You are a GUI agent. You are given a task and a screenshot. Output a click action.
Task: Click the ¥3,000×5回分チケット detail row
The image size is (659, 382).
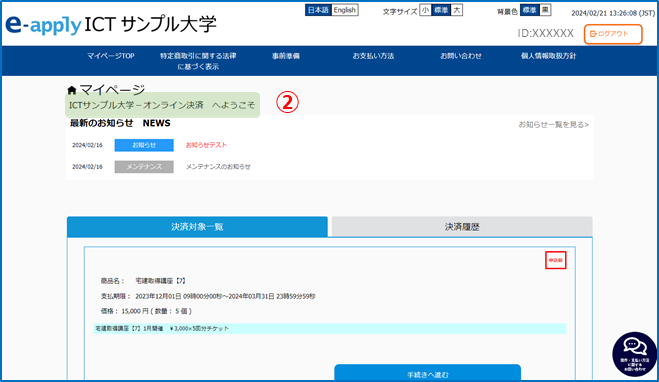pos(330,329)
